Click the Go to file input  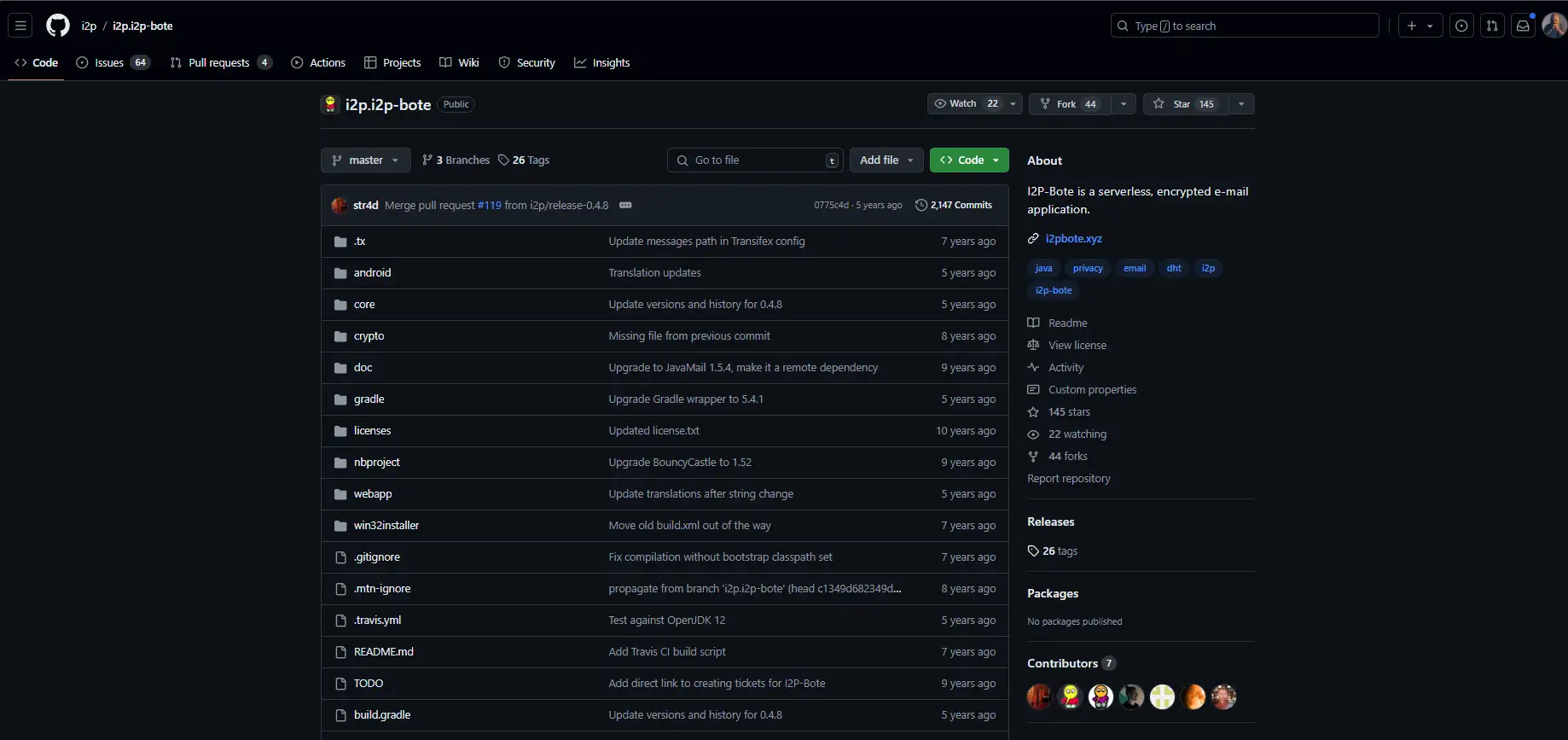755,160
